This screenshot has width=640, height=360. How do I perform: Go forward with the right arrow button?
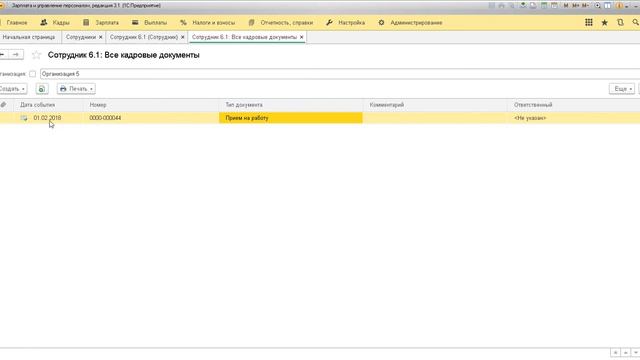(x=16, y=54)
